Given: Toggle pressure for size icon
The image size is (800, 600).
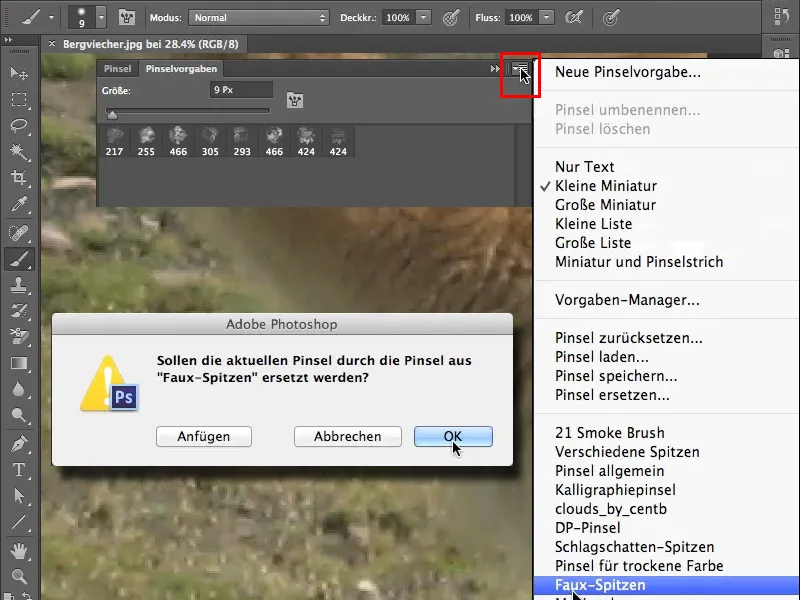Looking at the screenshot, I should 611,18.
